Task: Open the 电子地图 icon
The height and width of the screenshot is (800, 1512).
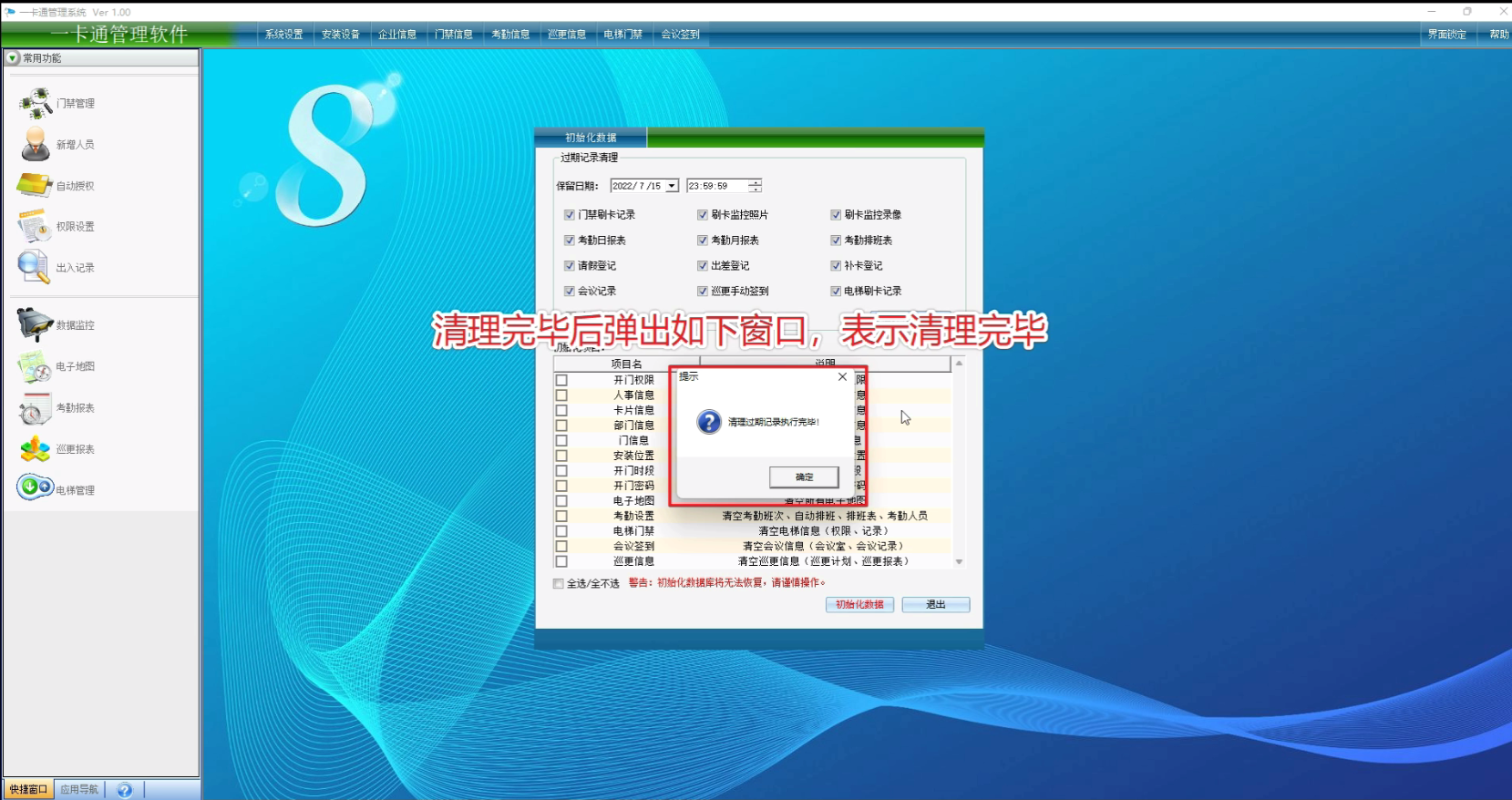Action: click(36, 366)
